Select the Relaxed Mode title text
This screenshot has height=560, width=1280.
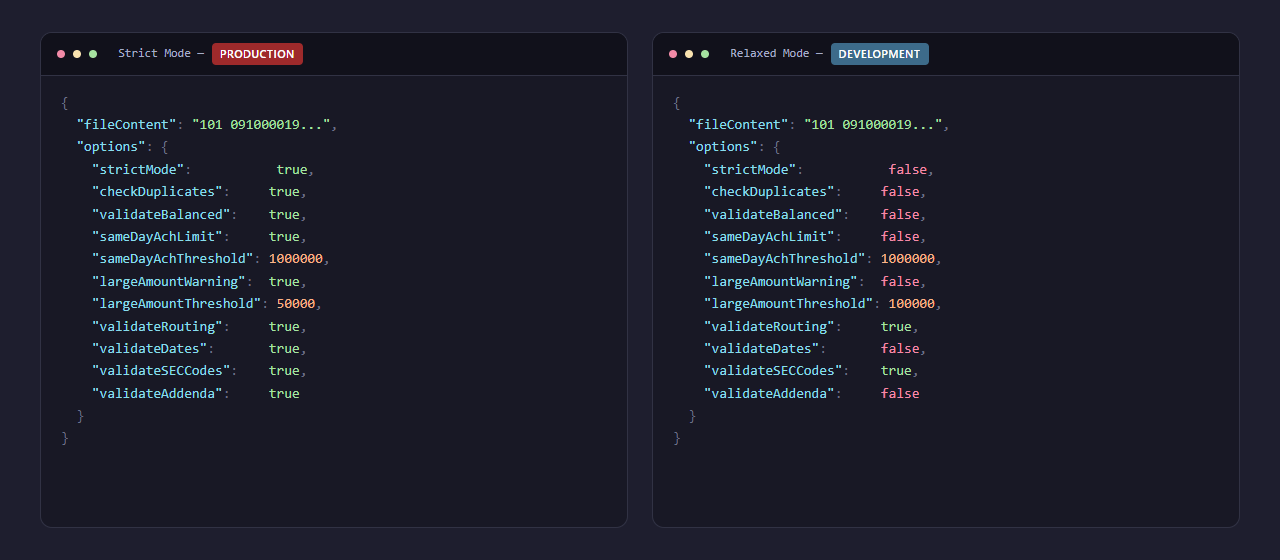click(x=769, y=54)
